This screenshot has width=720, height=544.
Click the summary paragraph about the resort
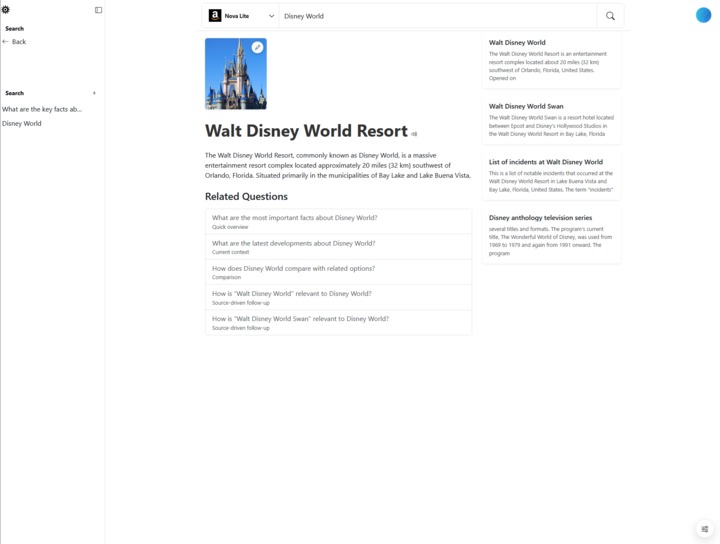point(338,165)
